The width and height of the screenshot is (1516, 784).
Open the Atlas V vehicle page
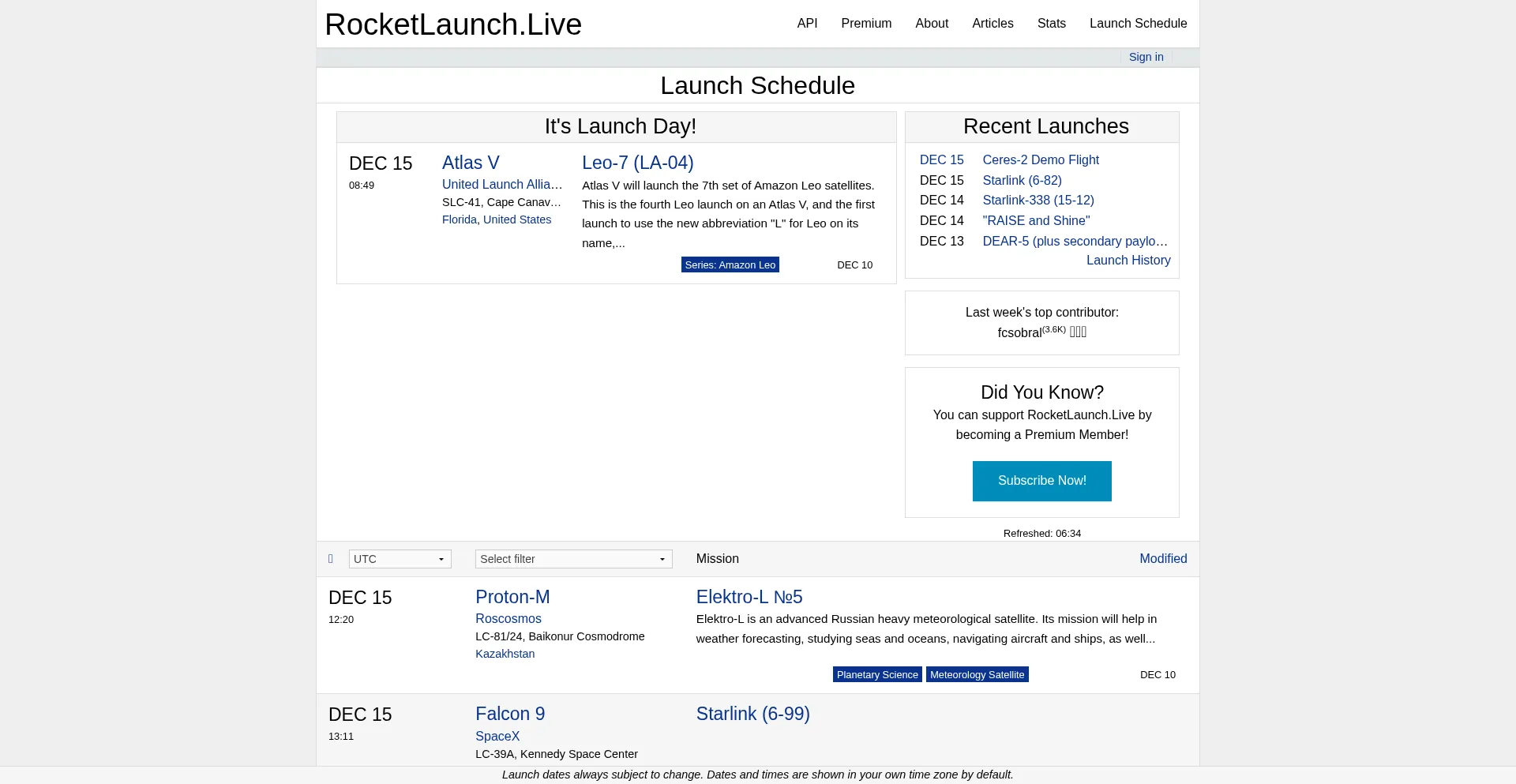[x=471, y=163]
